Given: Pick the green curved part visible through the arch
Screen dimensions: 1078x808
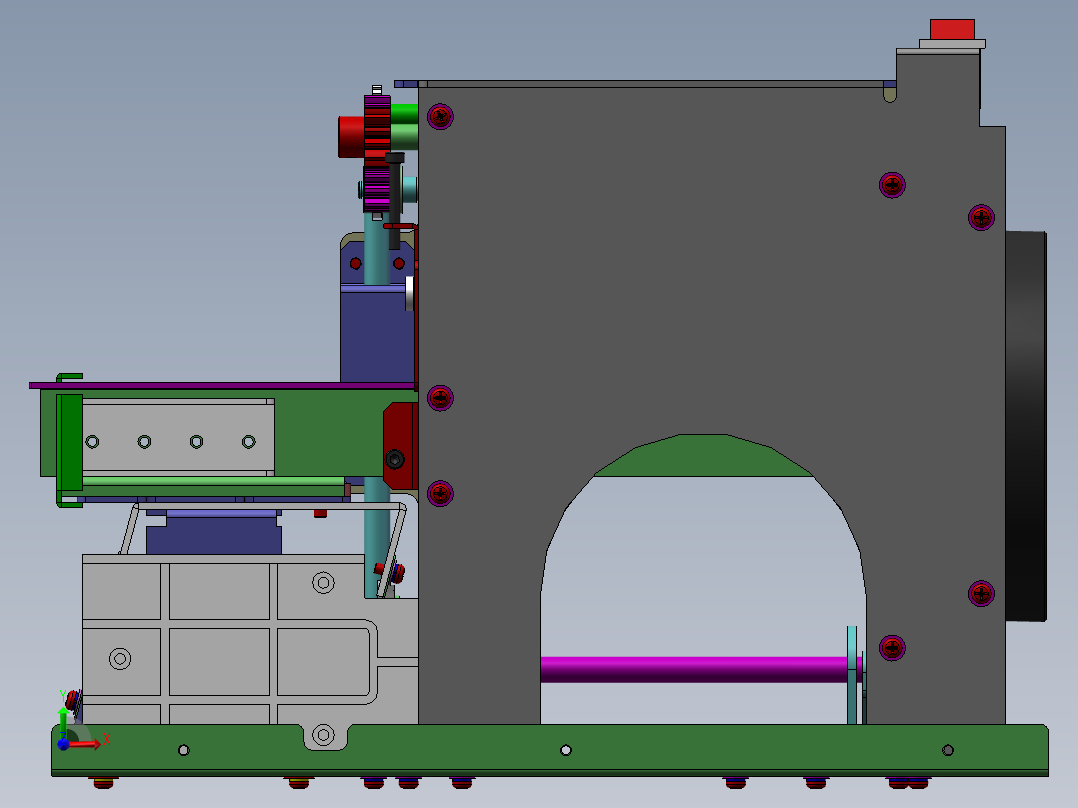Looking at the screenshot, I should (x=703, y=455).
